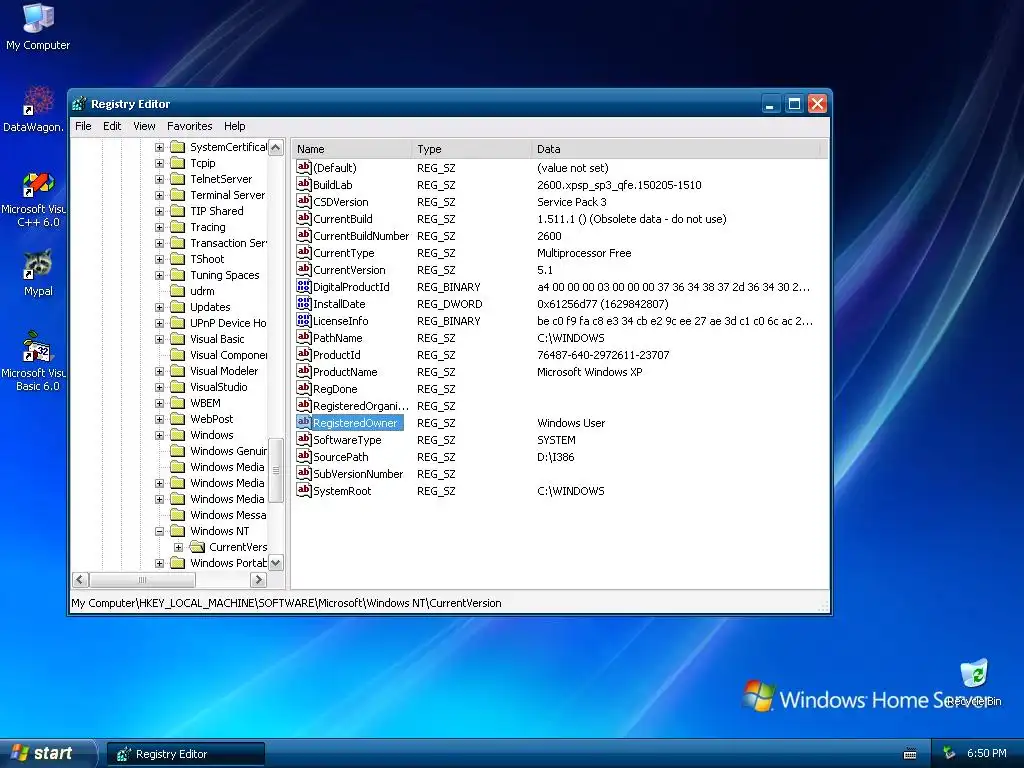Click the keyboard icon in system tray
The height and width of the screenshot is (768, 1024).
[910, 754]
